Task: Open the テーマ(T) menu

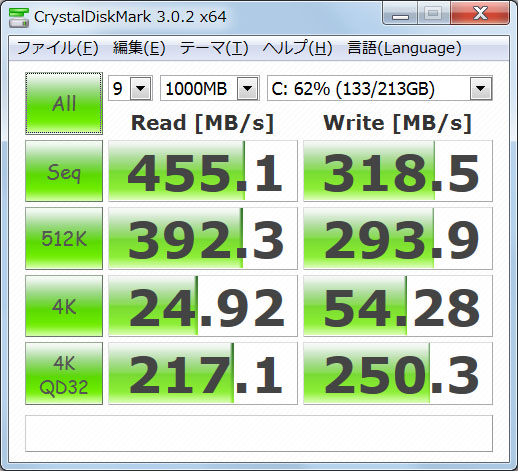Action: tap(214, 48)
